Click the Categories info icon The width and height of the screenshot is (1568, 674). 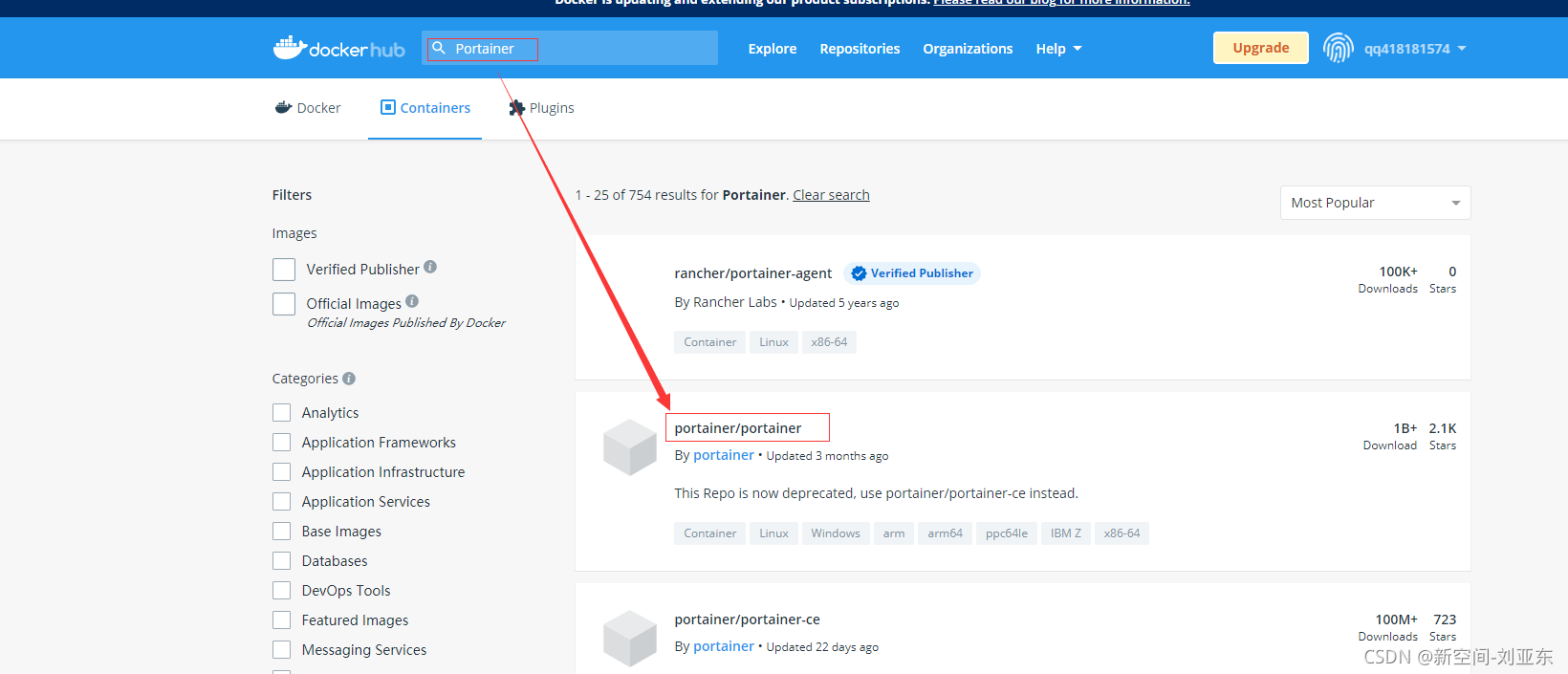coord(349,379)
